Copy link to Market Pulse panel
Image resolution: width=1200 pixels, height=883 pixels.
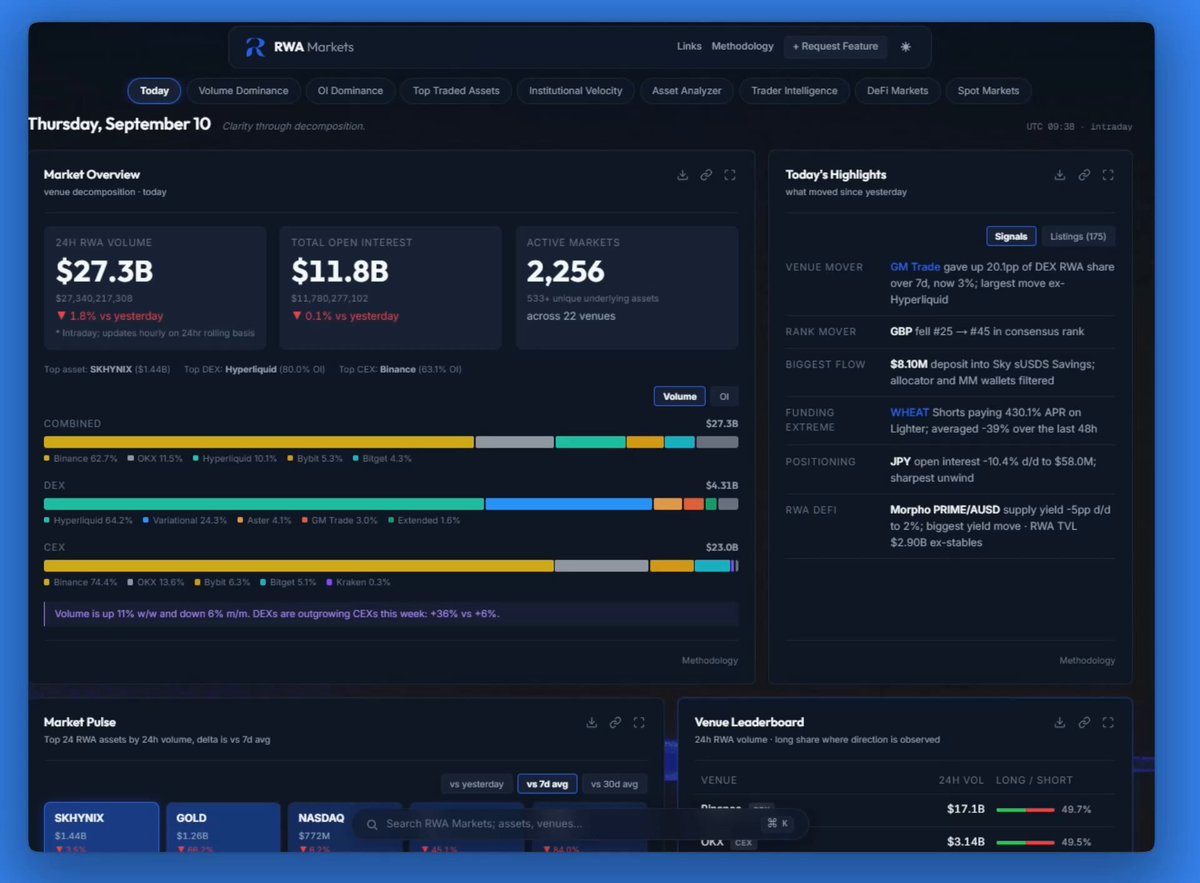[615, 722]
